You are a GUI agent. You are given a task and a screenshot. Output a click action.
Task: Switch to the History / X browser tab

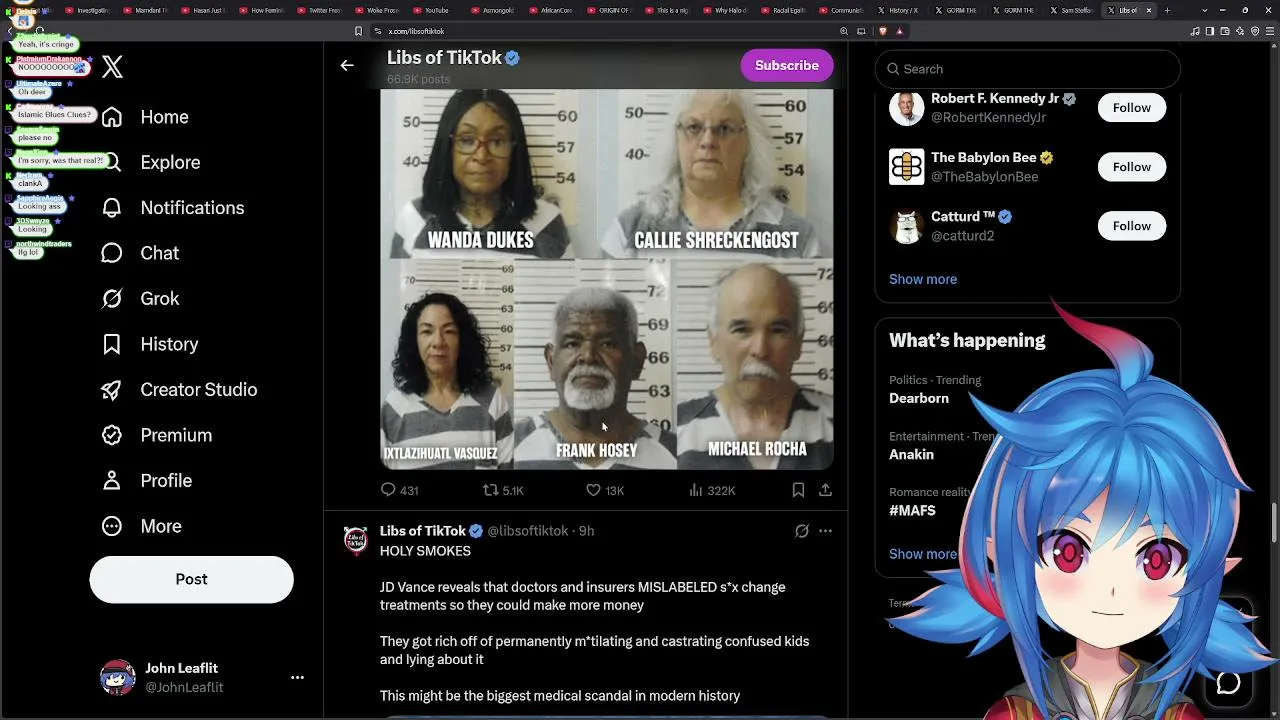[898, 10]
